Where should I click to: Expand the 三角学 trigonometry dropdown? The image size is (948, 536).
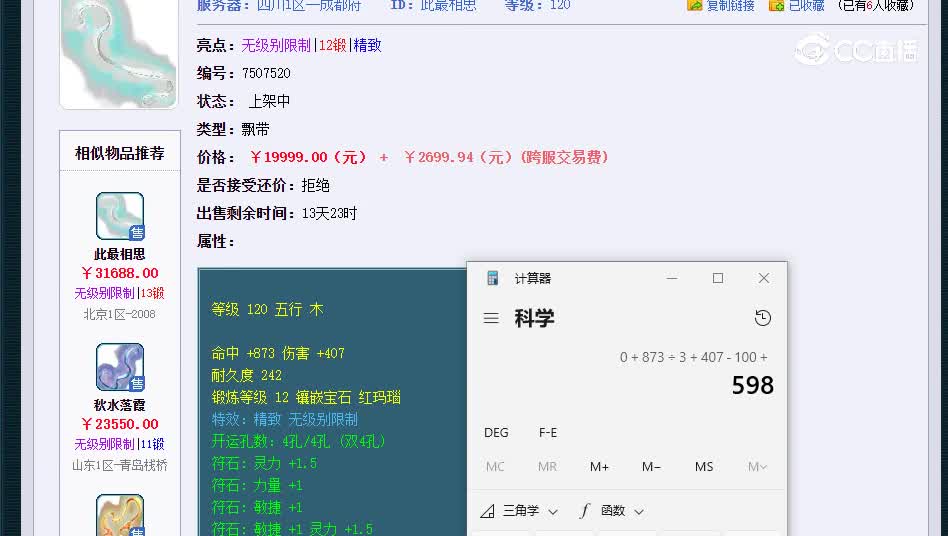tap(519, 511)
